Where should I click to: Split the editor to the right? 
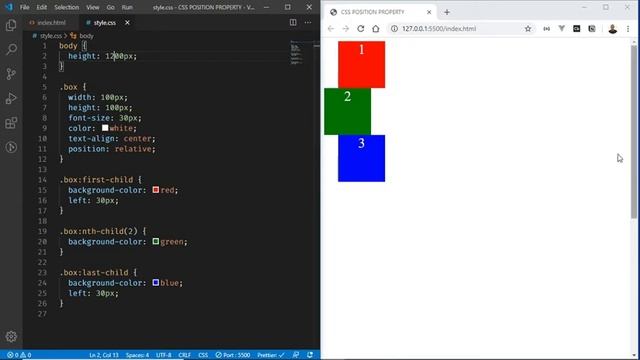(x=293, y=22)
